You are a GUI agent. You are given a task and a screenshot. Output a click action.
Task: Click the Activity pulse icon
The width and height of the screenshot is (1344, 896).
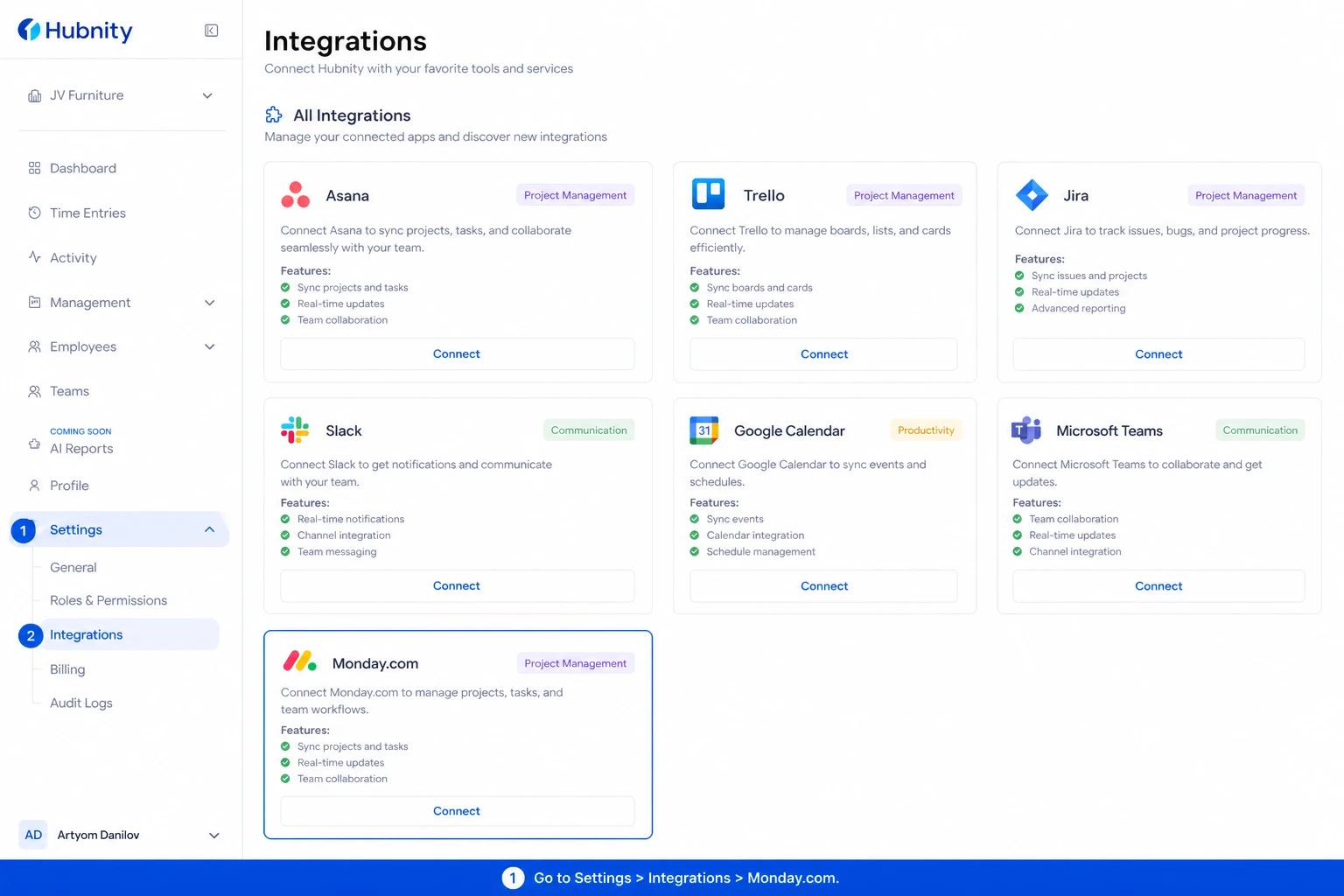pyautogui.click(x=34, y=257)
